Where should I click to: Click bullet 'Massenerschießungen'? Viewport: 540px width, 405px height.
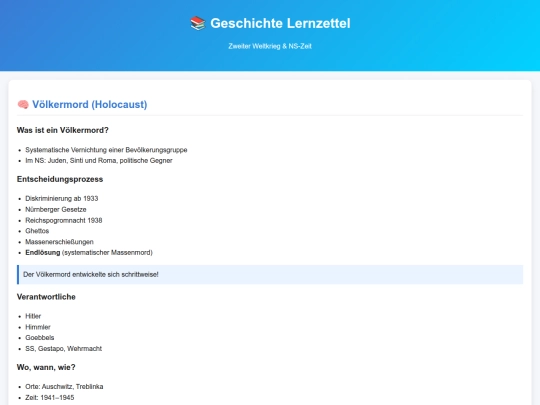(x=60, y=242)
